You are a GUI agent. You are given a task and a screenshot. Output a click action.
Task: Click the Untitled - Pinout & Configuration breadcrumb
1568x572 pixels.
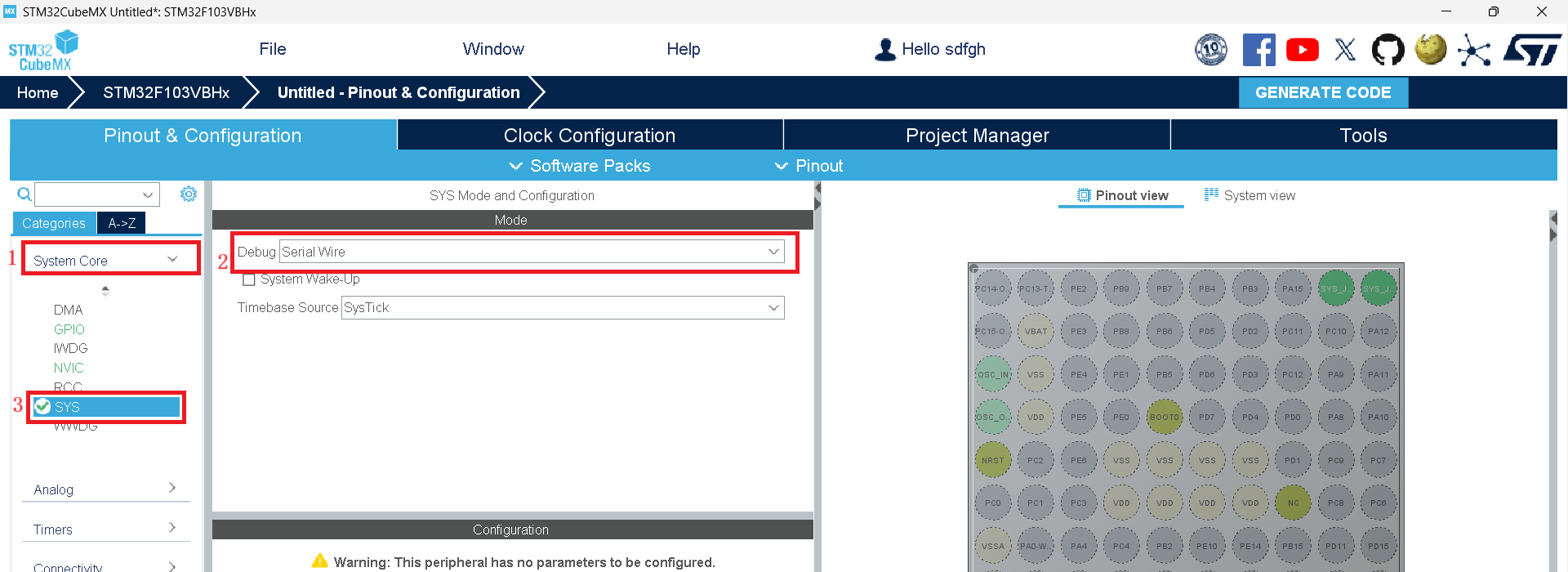(399, 92)
